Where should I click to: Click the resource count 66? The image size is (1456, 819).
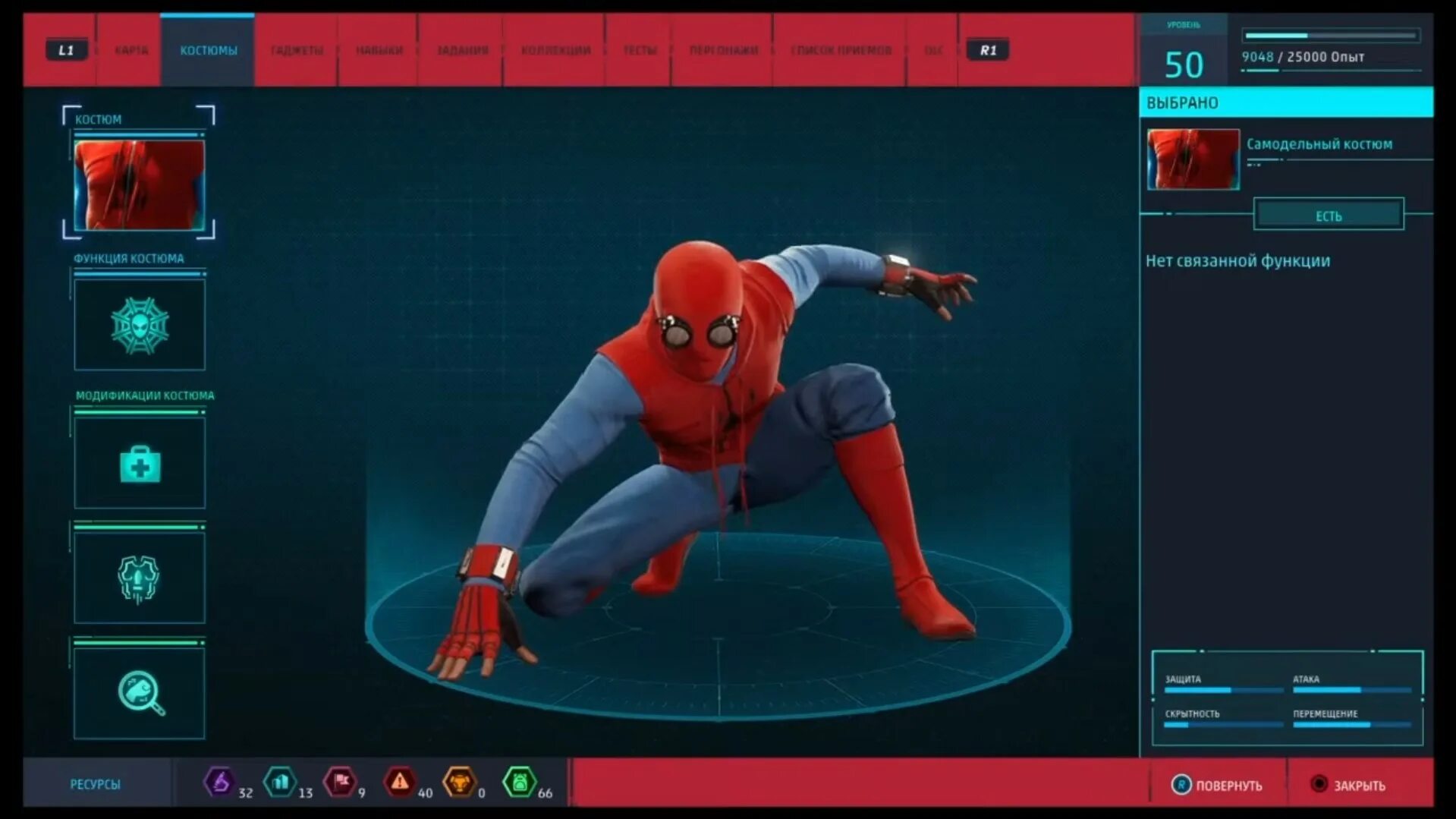tap(545, 793)
